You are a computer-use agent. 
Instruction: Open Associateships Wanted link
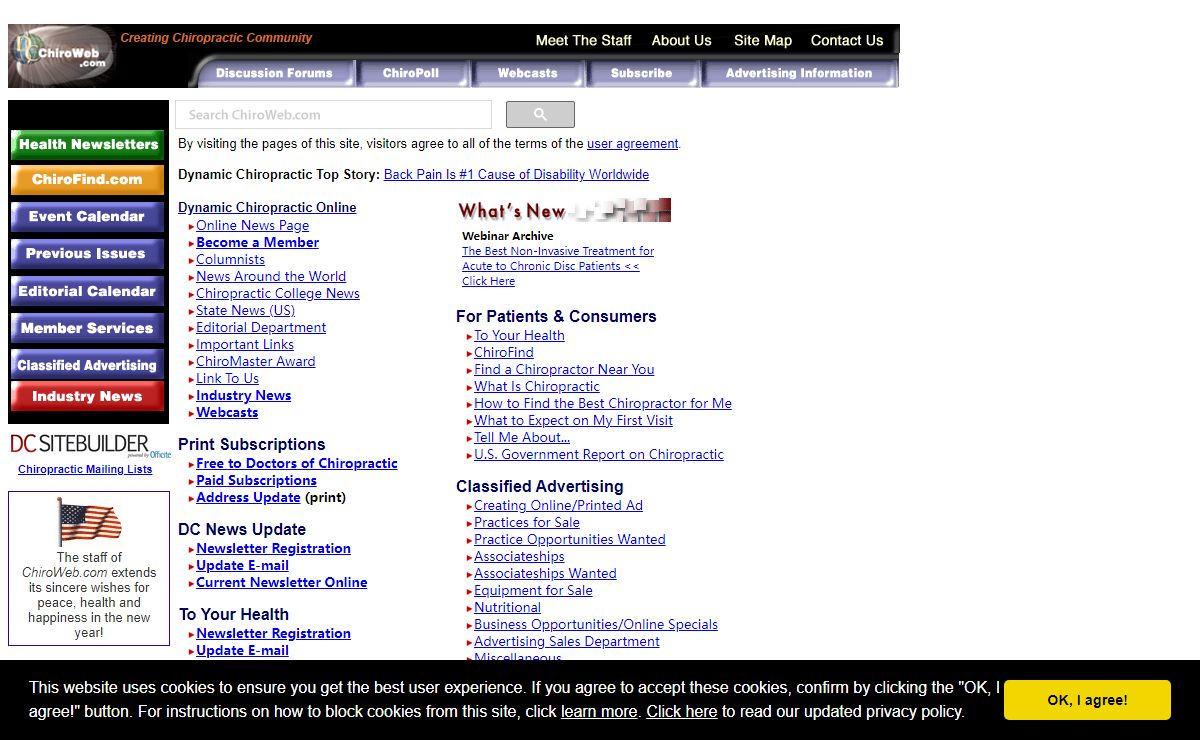coord(545,574)
